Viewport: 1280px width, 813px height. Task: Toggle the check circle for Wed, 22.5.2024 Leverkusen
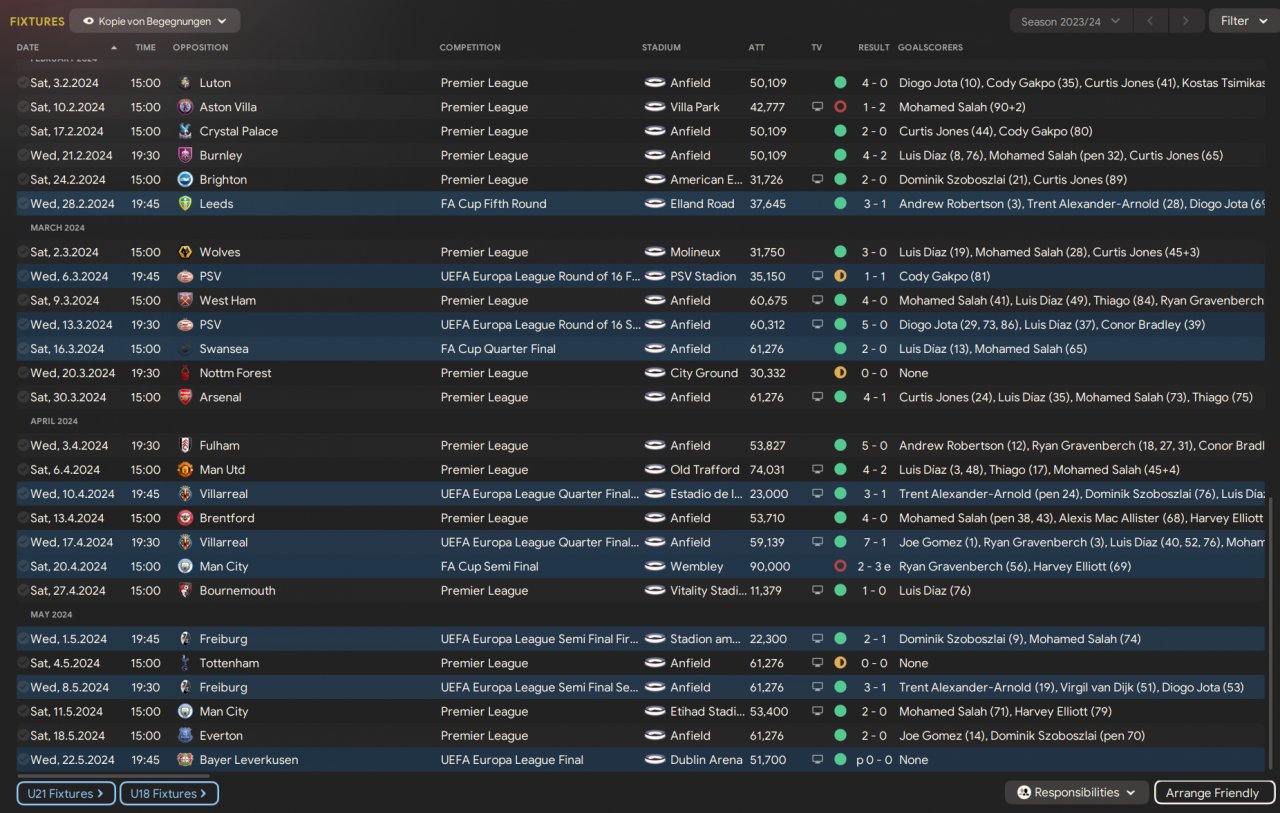pos(23,760)
